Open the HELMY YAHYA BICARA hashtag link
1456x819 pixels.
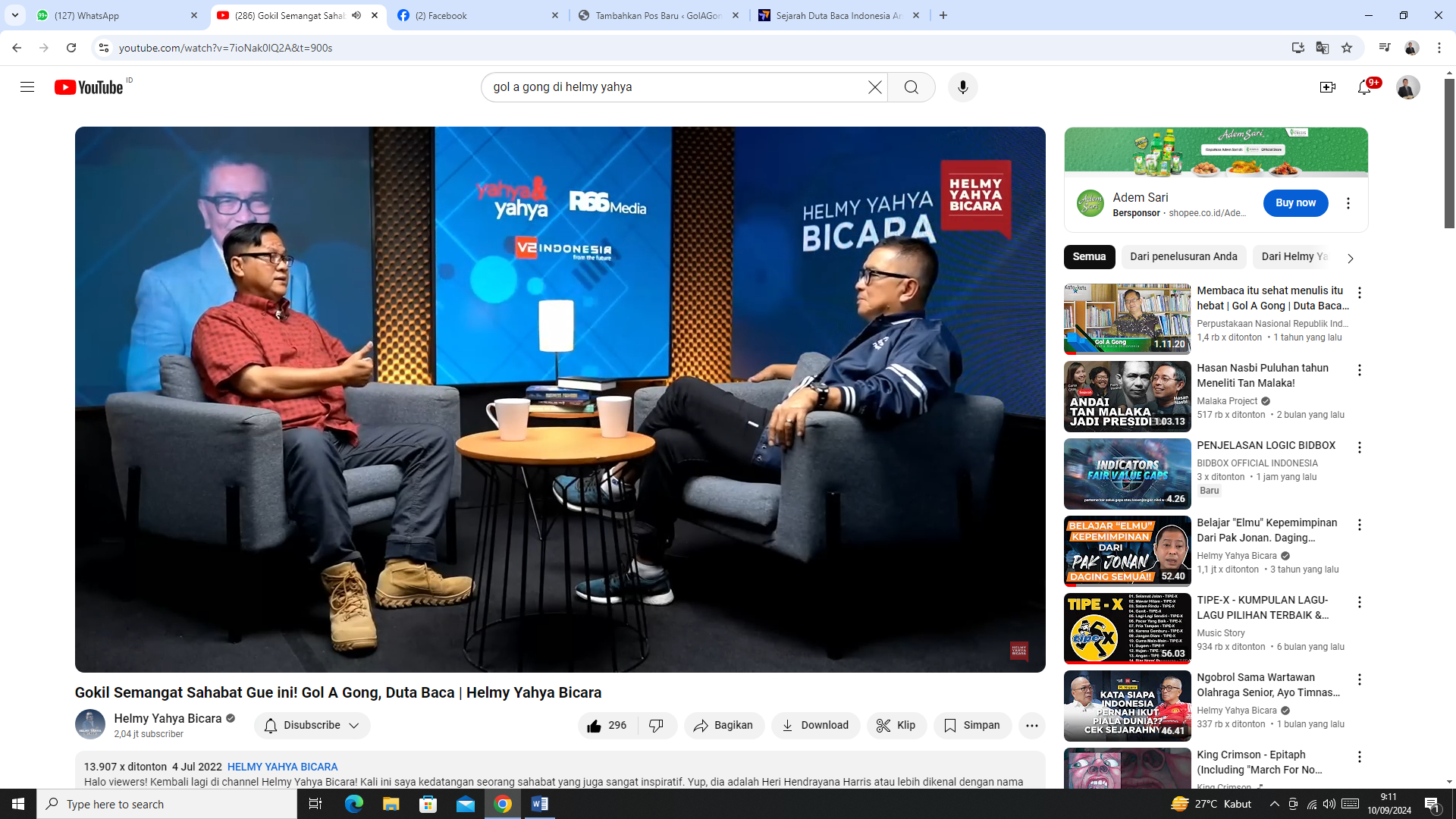pyautogui.click(x=282, y=767)
